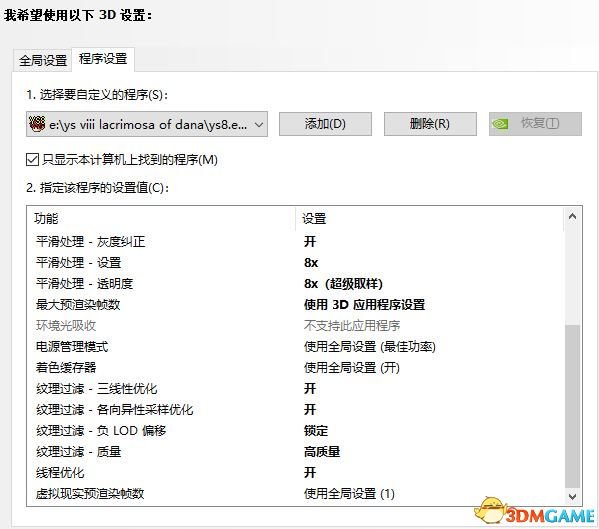Click the scrollbar up arrow in settings list
The height and width of the screenshot is (529, 599).
click(572, 217)
